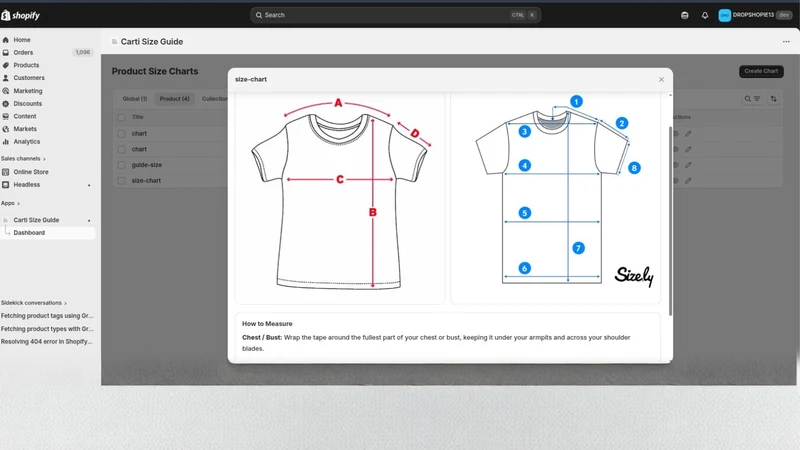Viewport: 800px width, 450px height.
Task: Edit the size-chart row via pencil
Action: 688,181
